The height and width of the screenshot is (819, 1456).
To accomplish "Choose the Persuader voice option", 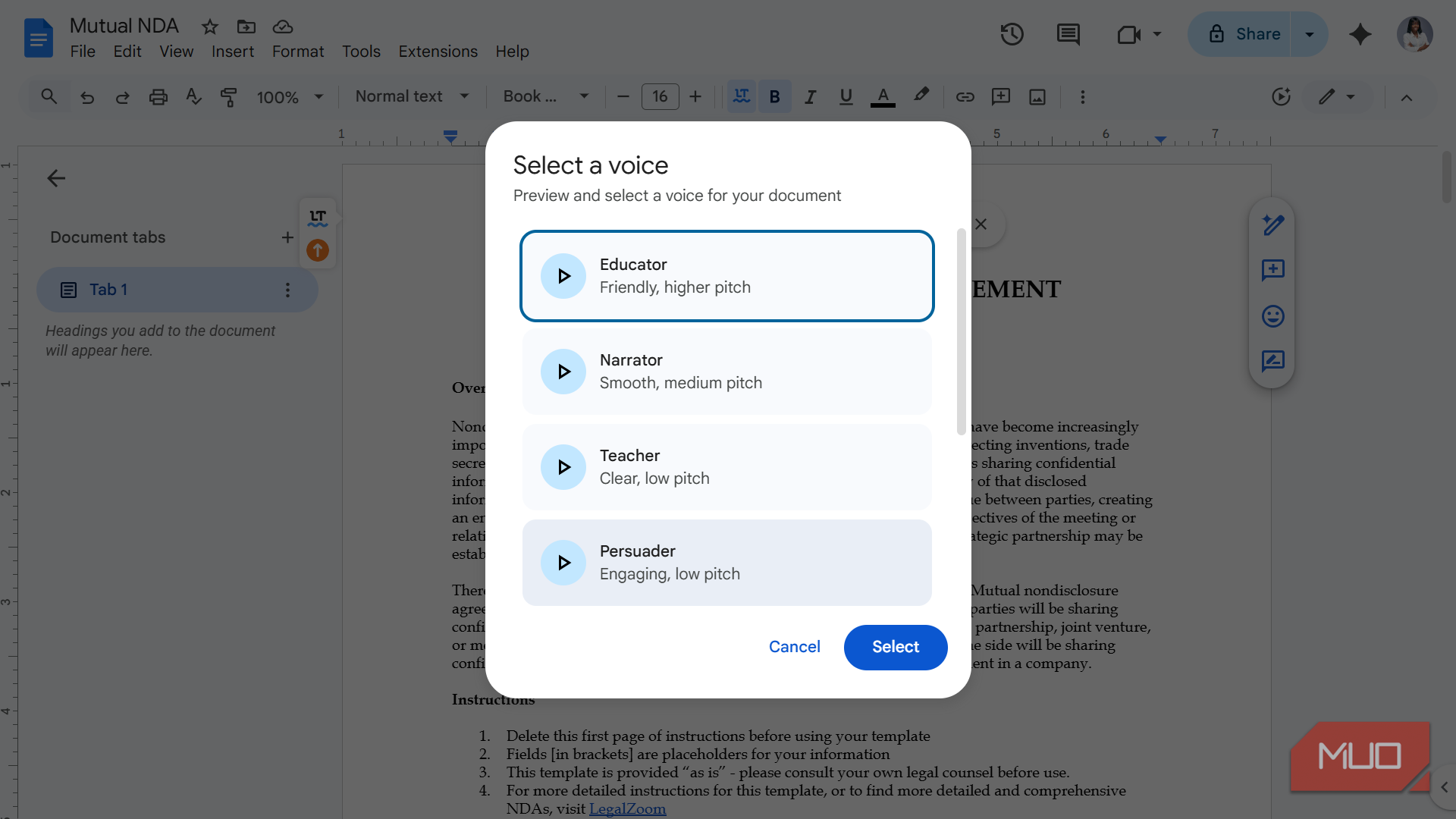I will pyautogui.click(x=726, y=563).
